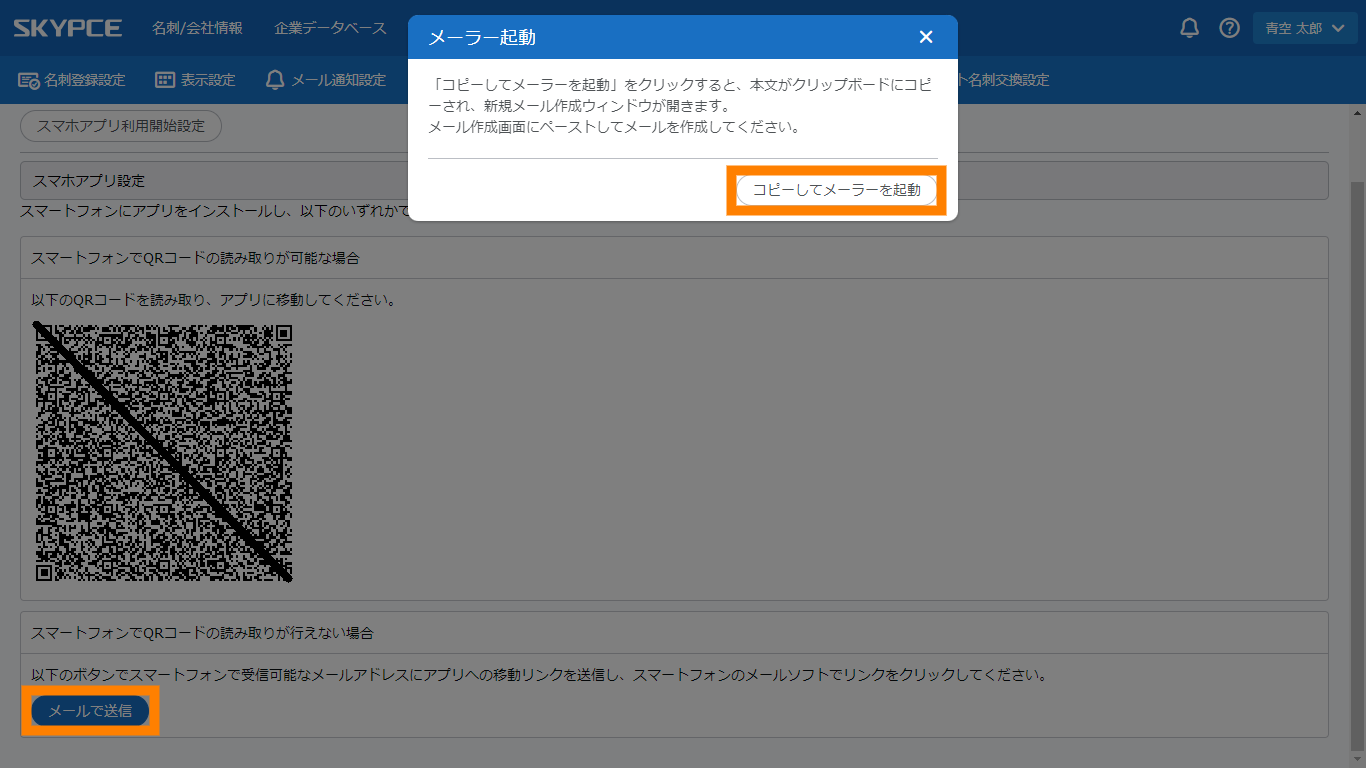Go to 企業データベース menu

[x=330, y=28]
